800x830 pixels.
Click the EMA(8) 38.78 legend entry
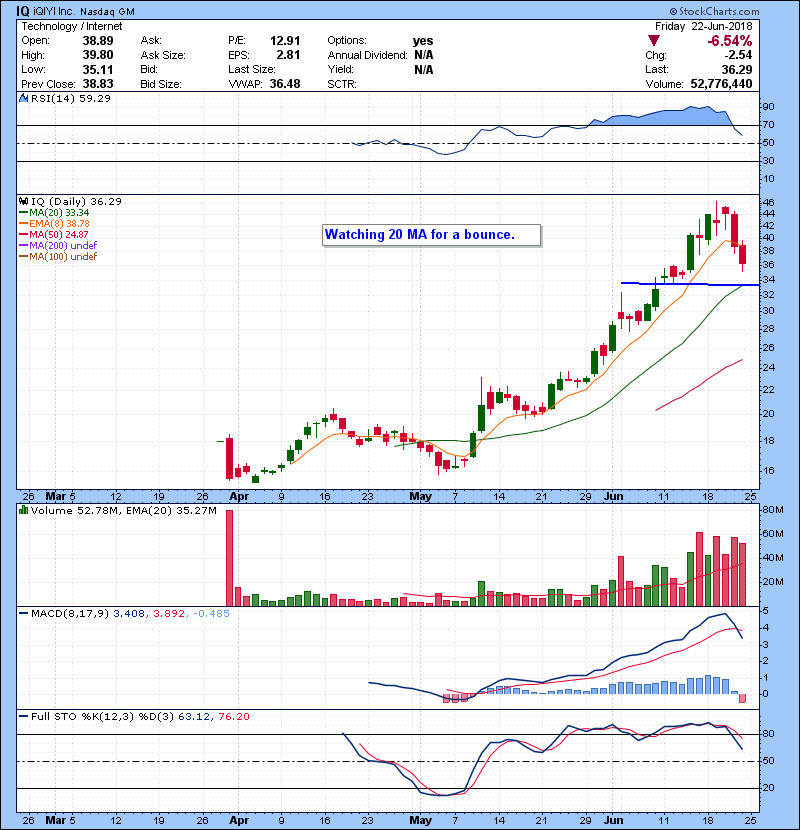(54, 223)
